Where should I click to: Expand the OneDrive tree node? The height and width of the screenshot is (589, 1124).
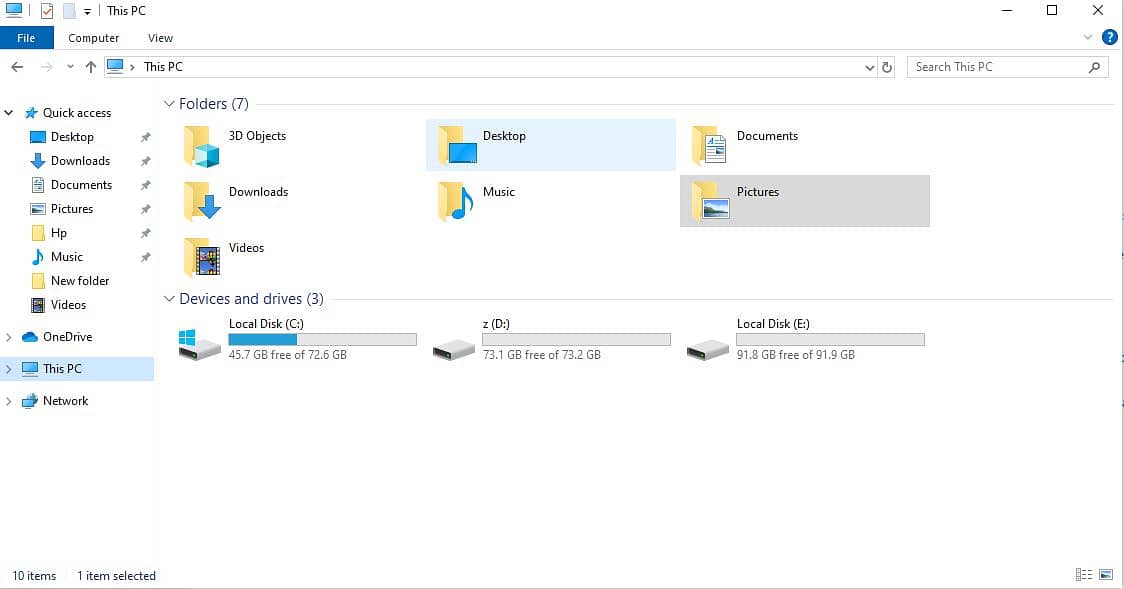click(9, 337)
